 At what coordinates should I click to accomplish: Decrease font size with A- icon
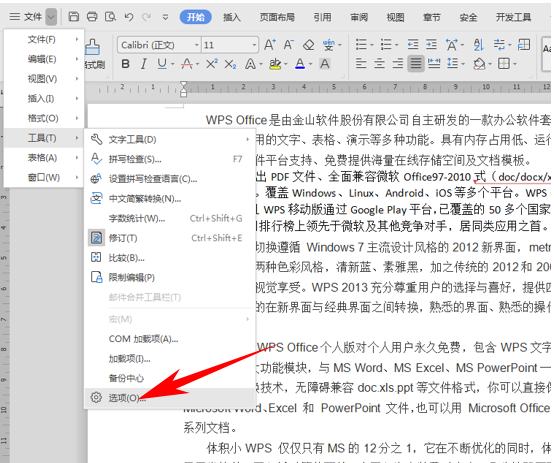pos(289,45)
